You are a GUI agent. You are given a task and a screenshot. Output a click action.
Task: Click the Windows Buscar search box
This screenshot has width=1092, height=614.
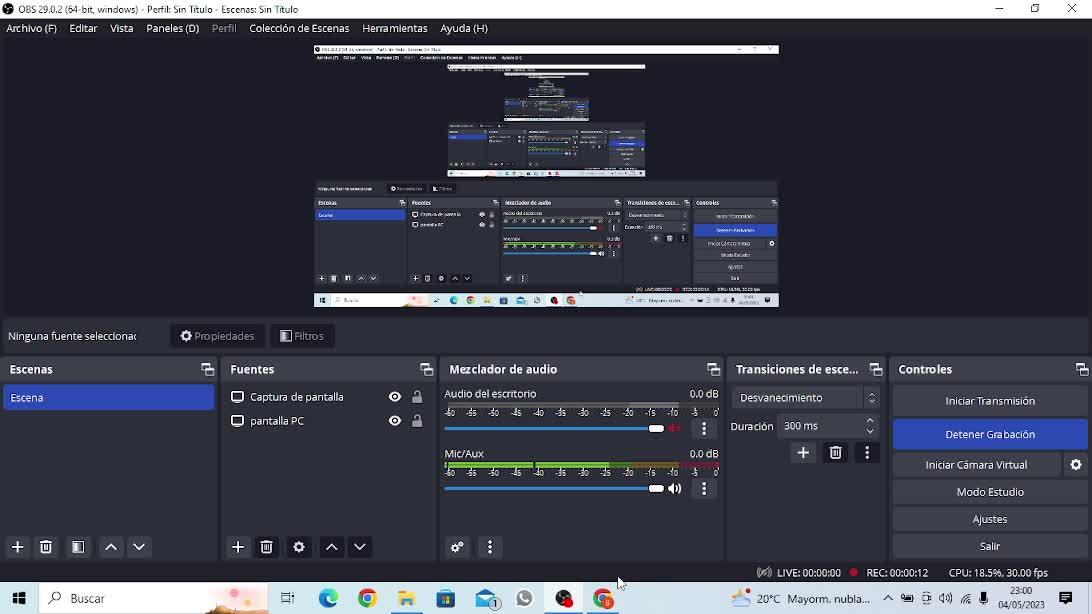click(153, 599)
